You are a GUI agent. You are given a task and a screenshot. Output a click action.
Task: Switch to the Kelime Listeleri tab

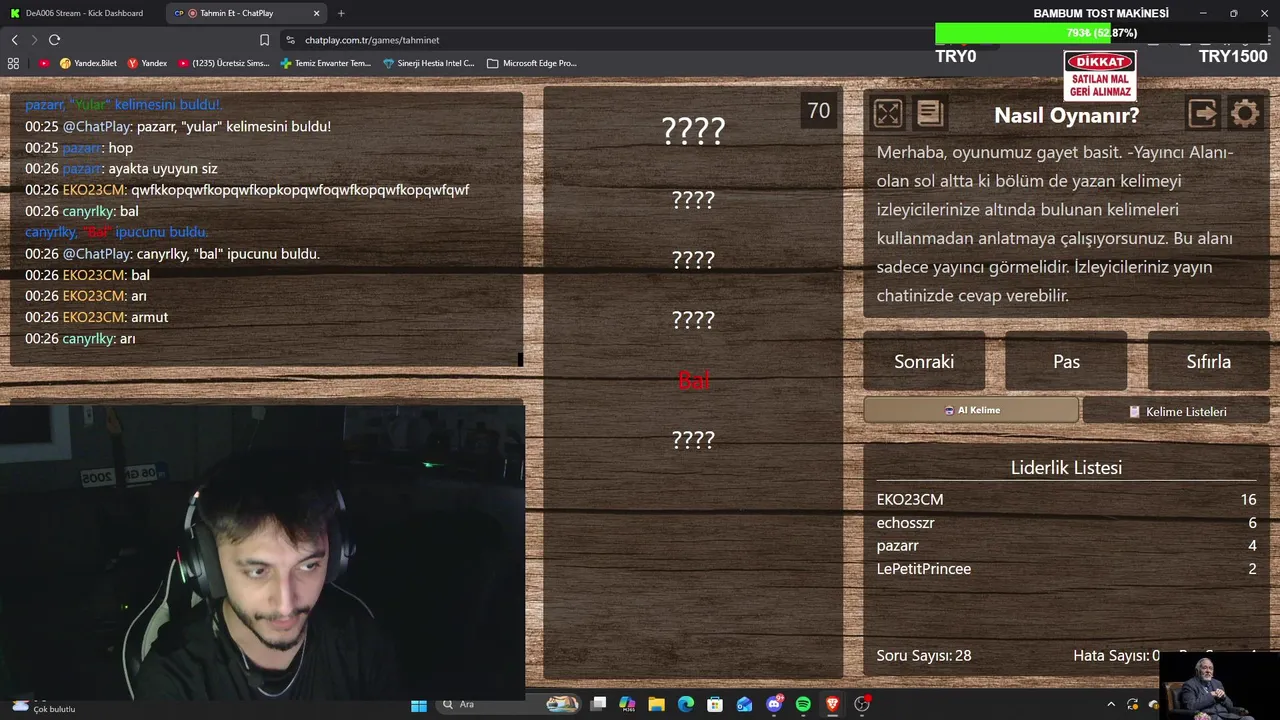point(1176,411)
